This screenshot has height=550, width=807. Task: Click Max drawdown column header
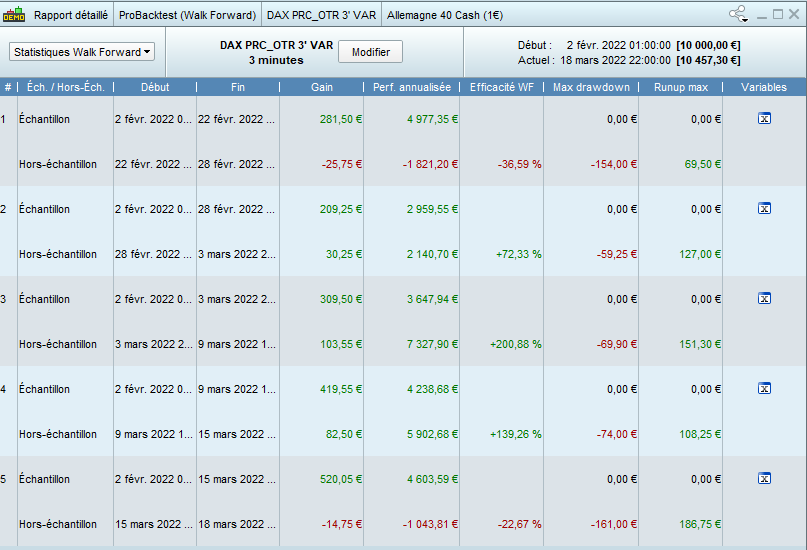tap(591, 87)
